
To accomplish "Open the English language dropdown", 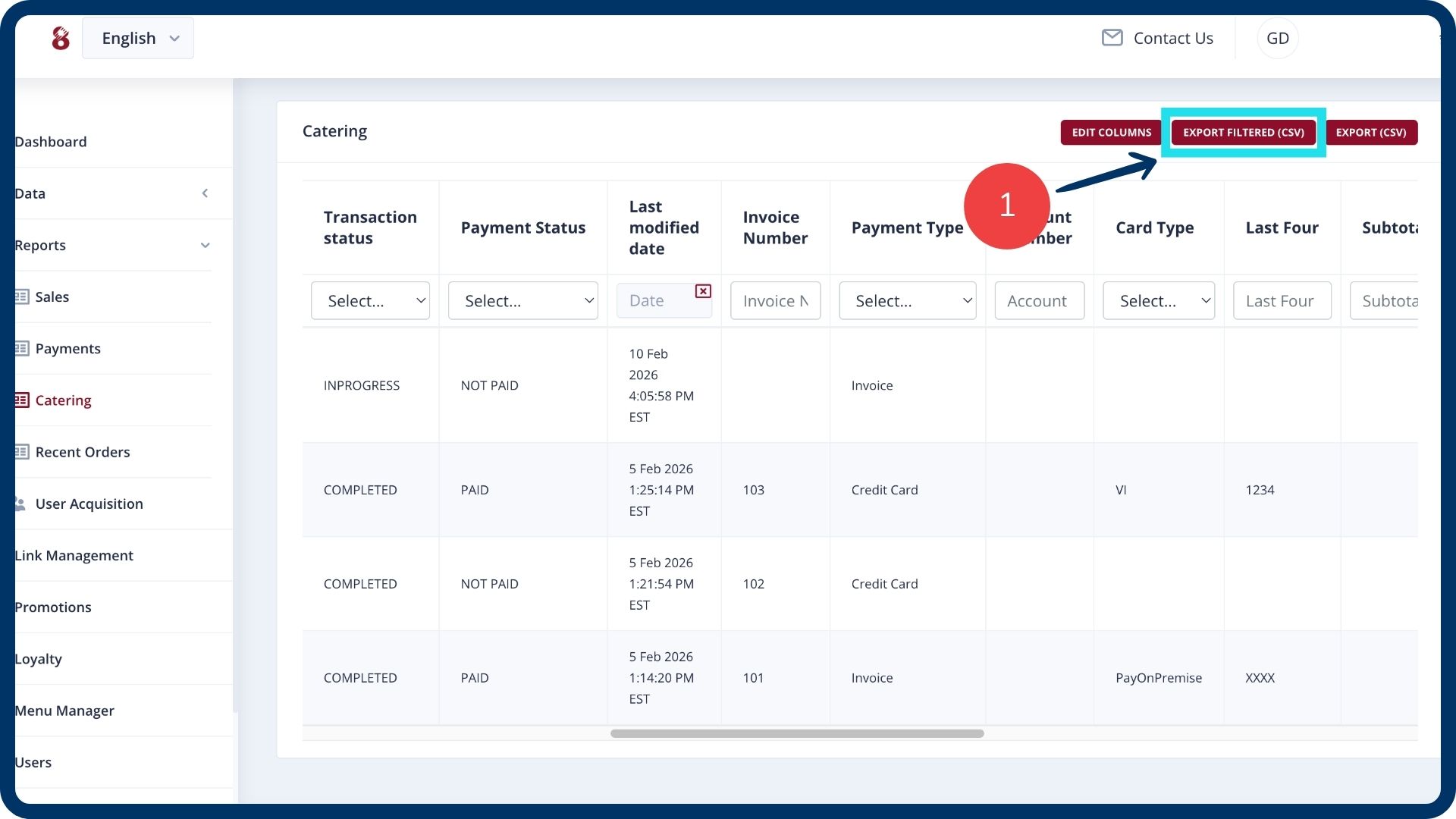I will pyautogui.click(x=138, y=38).
